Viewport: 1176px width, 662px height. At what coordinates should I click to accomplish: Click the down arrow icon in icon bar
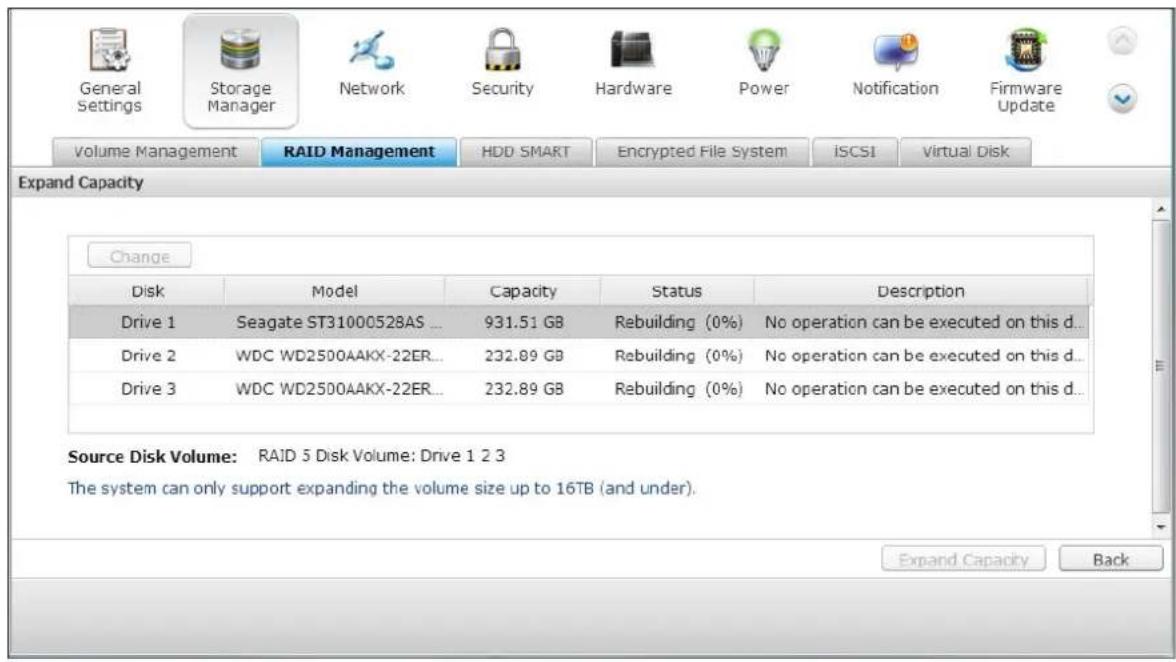1122,99
